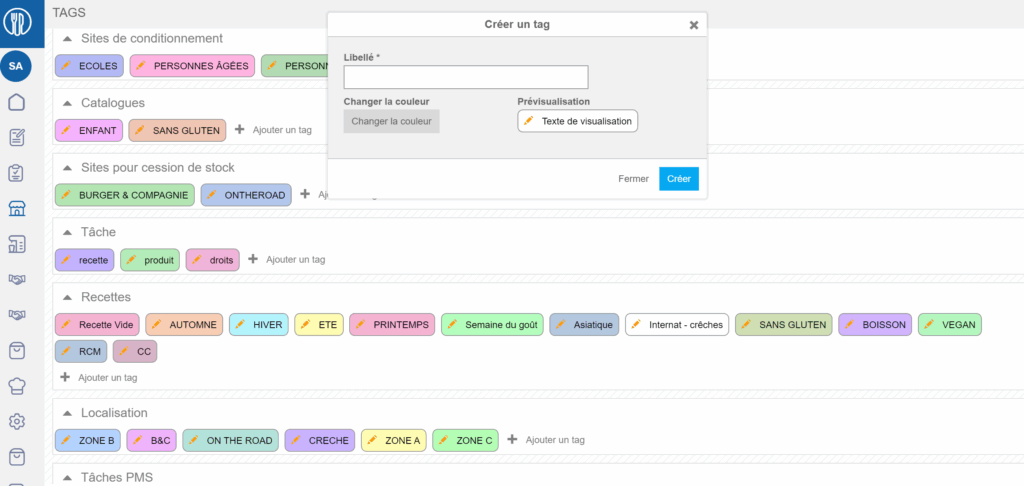
Task: Open the settings gear in sidebar
Action: 16,421
